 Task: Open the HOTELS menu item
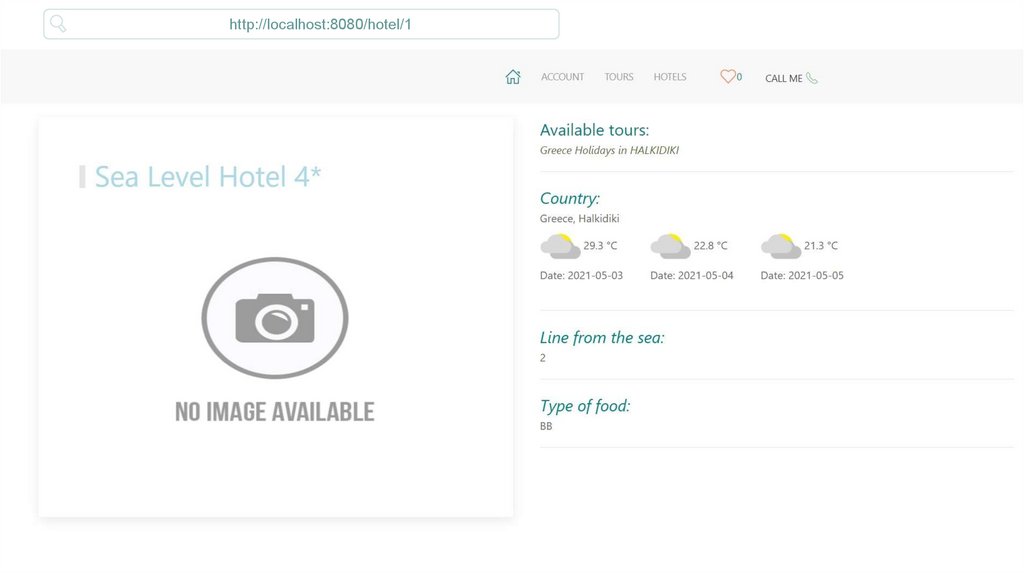[x=670, y=77]
